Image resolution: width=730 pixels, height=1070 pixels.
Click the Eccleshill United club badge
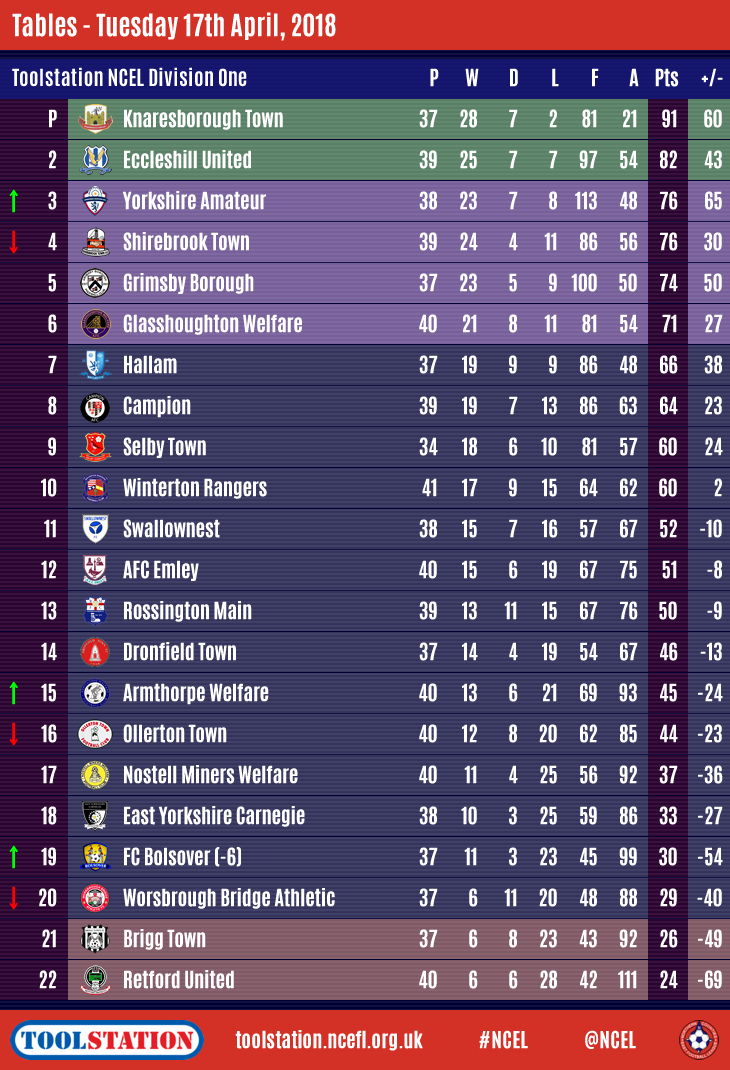(x=95, y=160)
